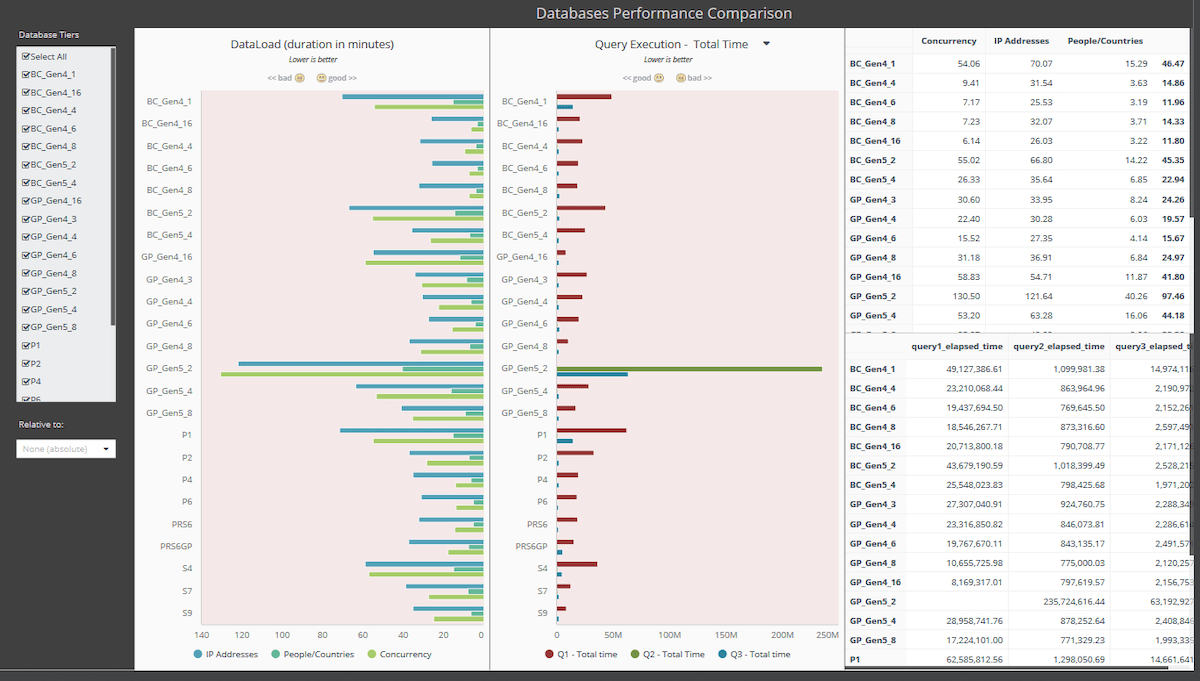Viewport: 1200px width, 681px height.
Task: Click the DataLoad (duration in minutes) chart title
Action: (x=312, y=44)
